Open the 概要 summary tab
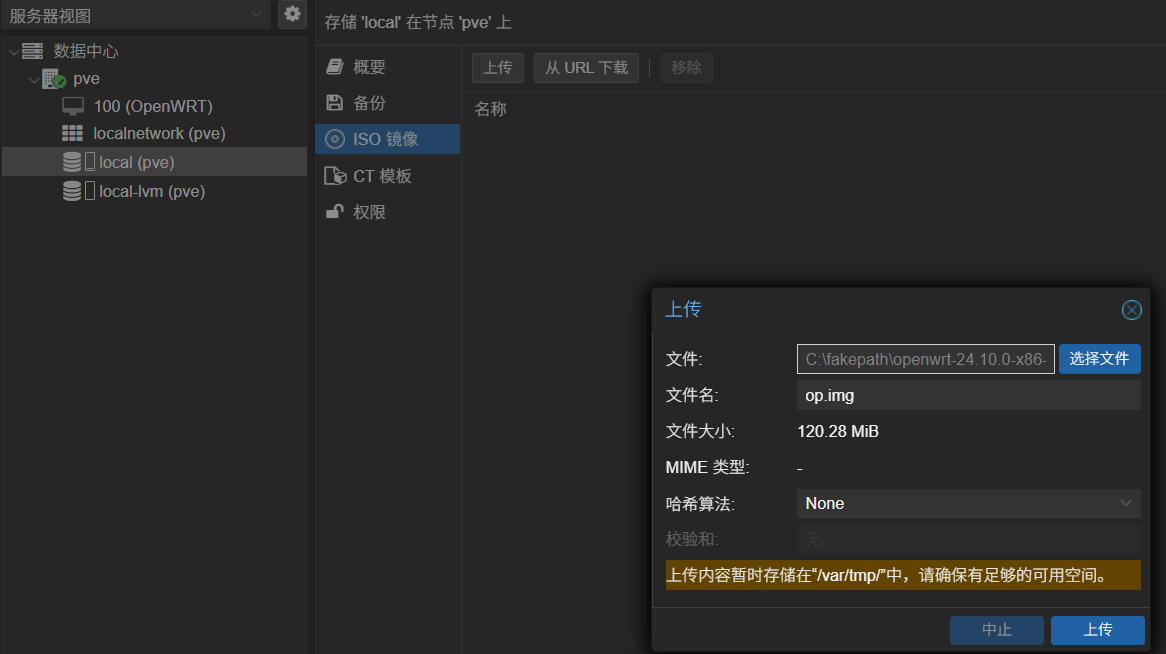Image resolution: width=1166 pixels, height=654 pixels. 369,67
